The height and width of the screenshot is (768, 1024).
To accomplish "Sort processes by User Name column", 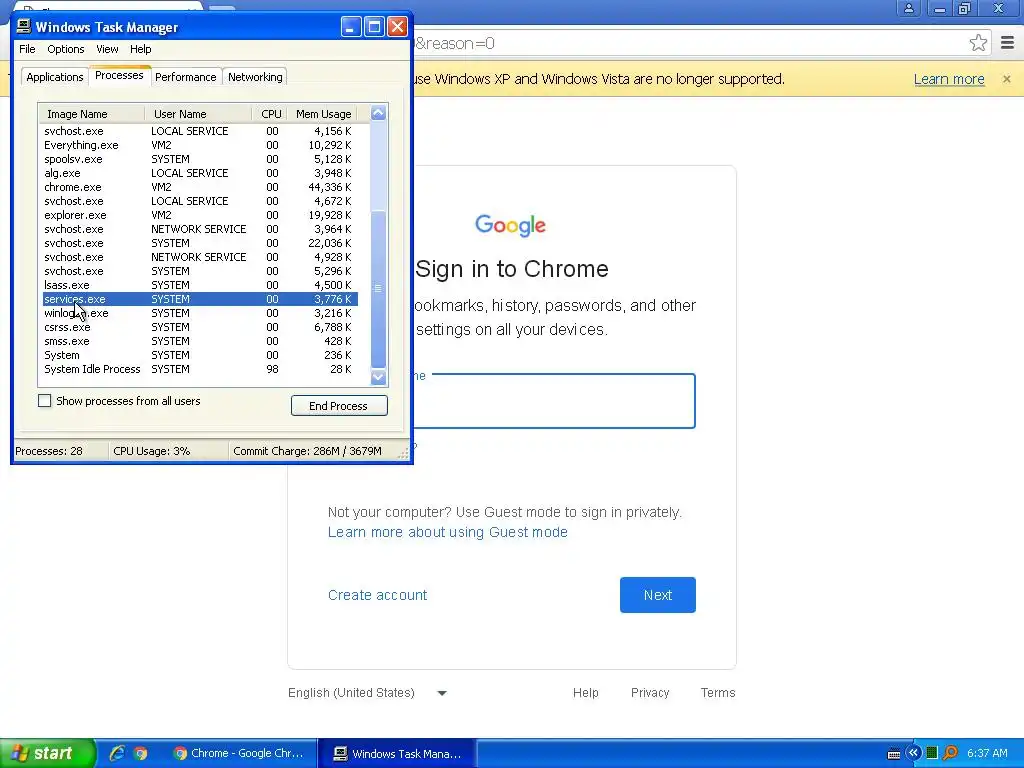I will coord(198,114).
